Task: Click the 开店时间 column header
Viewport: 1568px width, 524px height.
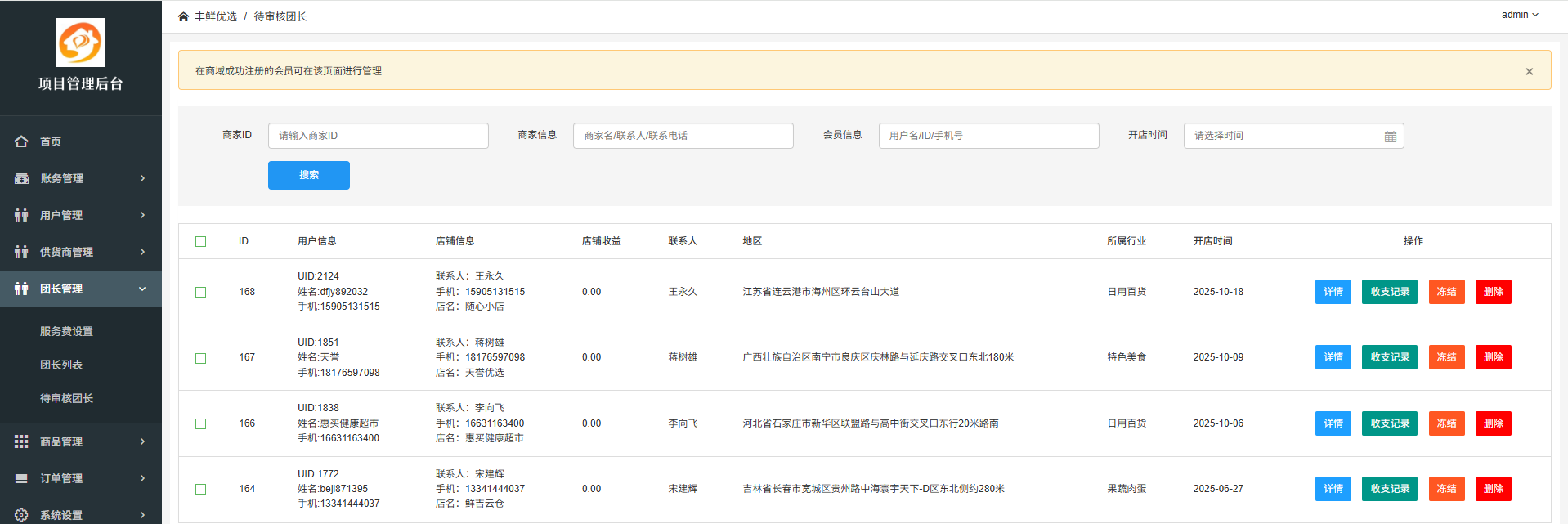Action: [x=1212, y=241]
